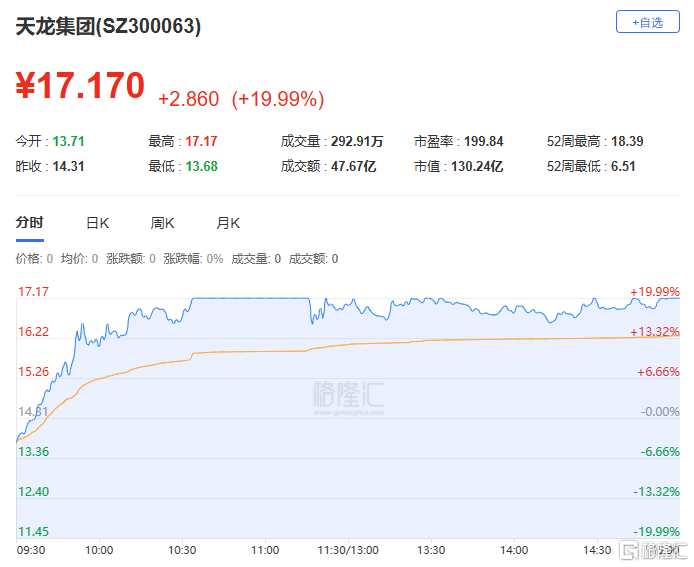Click the 15.26 price axis label
The width and height of the screenshot is (694, 567).
point(33,371)
